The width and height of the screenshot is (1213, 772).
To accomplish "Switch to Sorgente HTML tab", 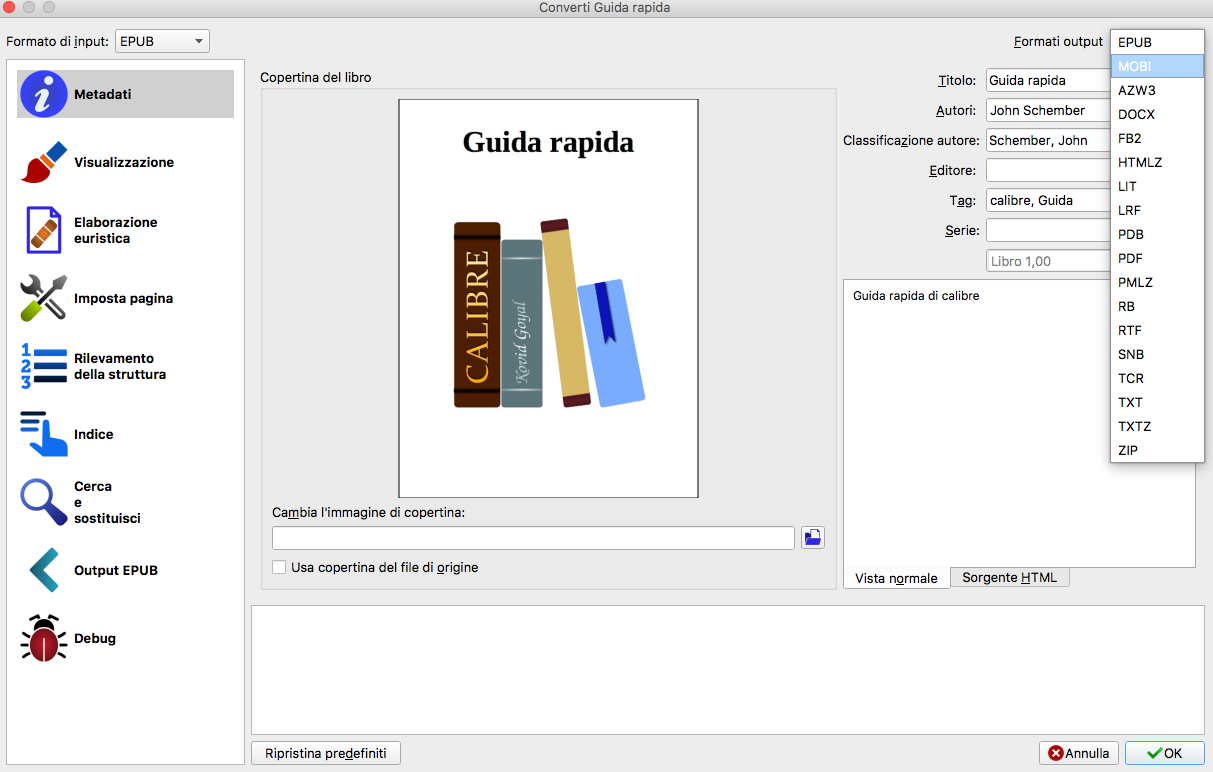I will [x=1009, y=578].
